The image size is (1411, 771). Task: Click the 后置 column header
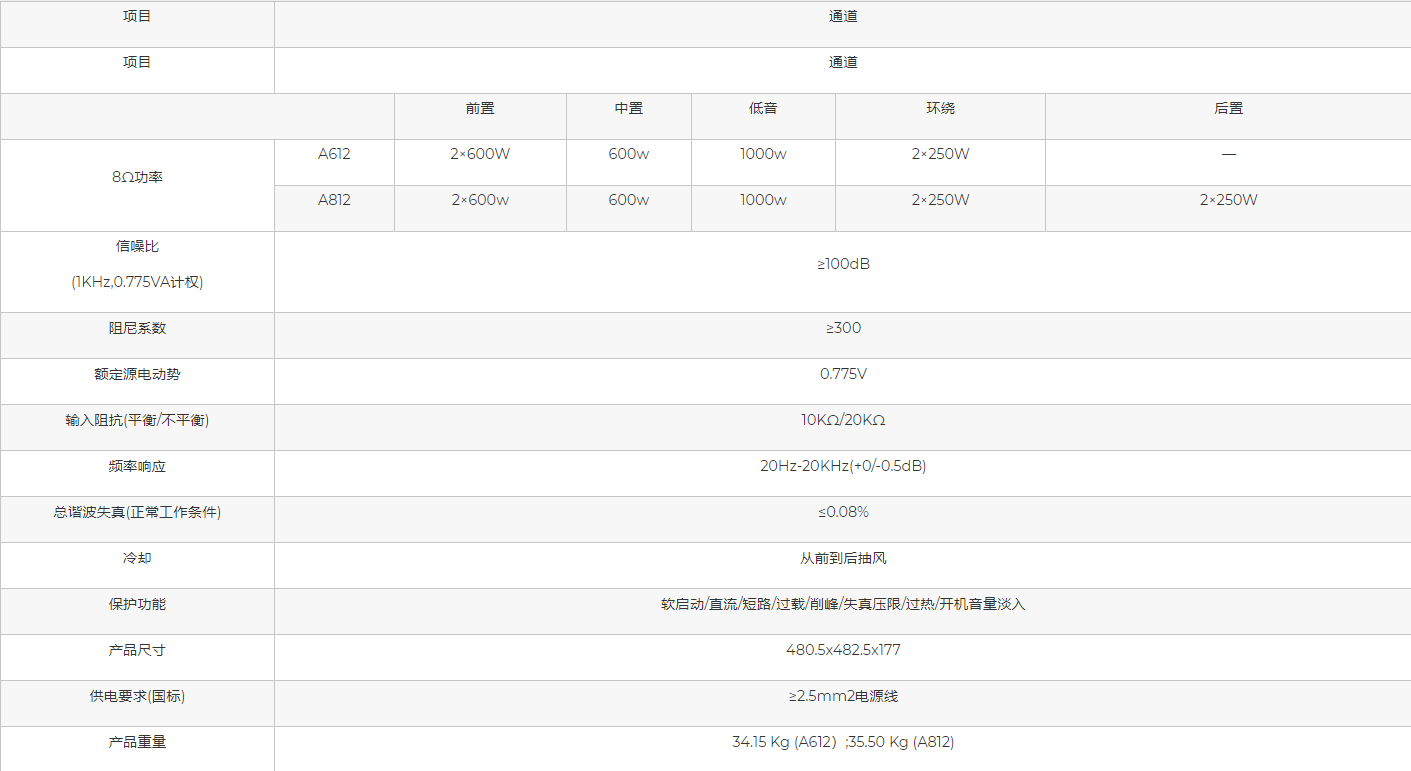point(1228,109)
